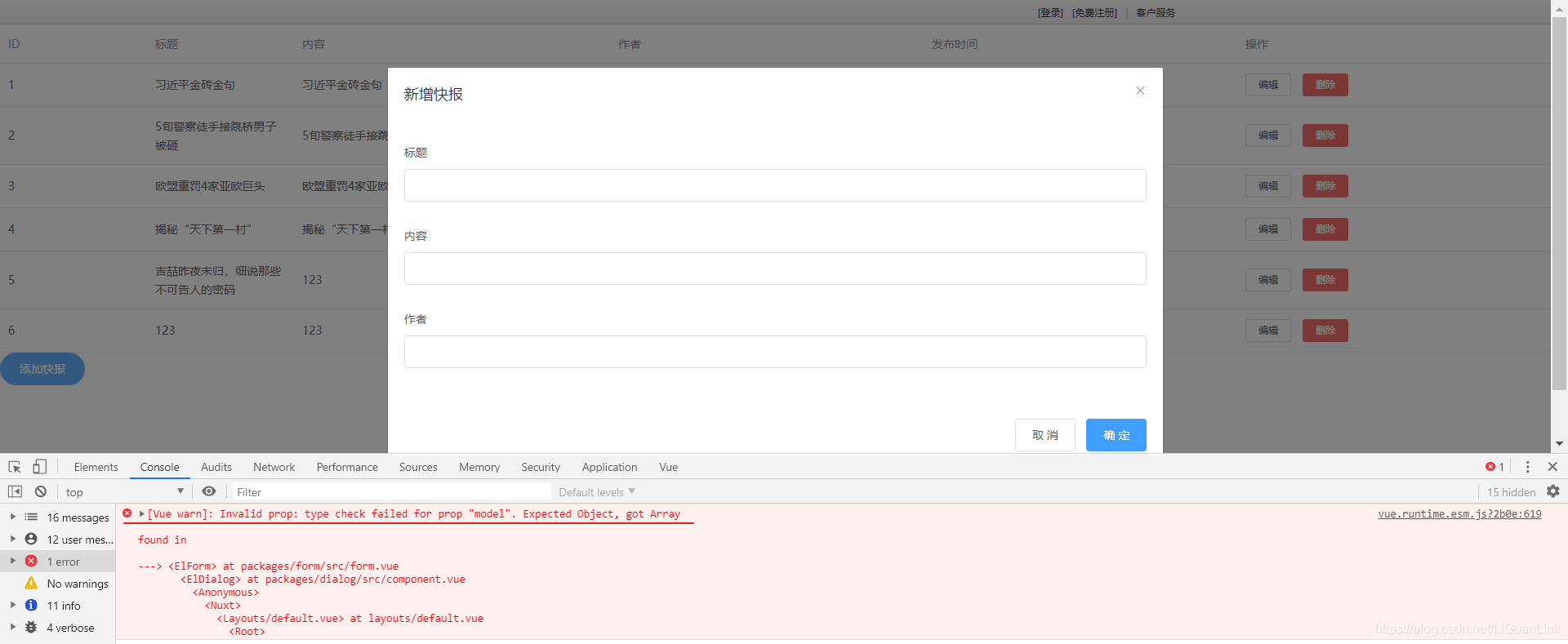This screenshot has height=644, width=1568.
Task: Switch to the Elements tab
Action: click(96, 467)
